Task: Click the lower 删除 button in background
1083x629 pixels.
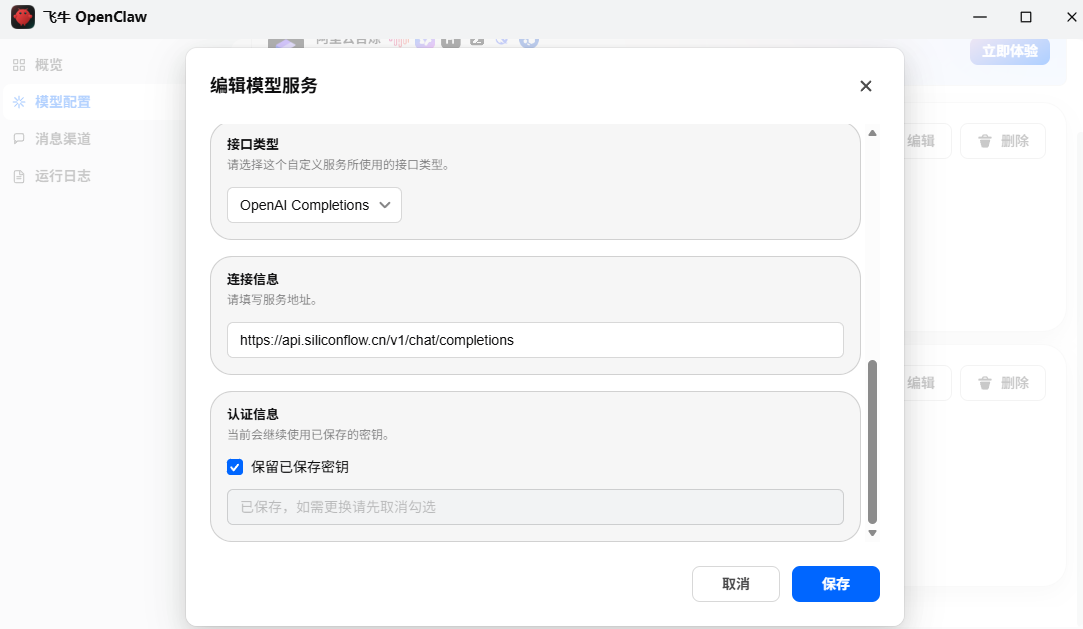Action: (1003, 383)
